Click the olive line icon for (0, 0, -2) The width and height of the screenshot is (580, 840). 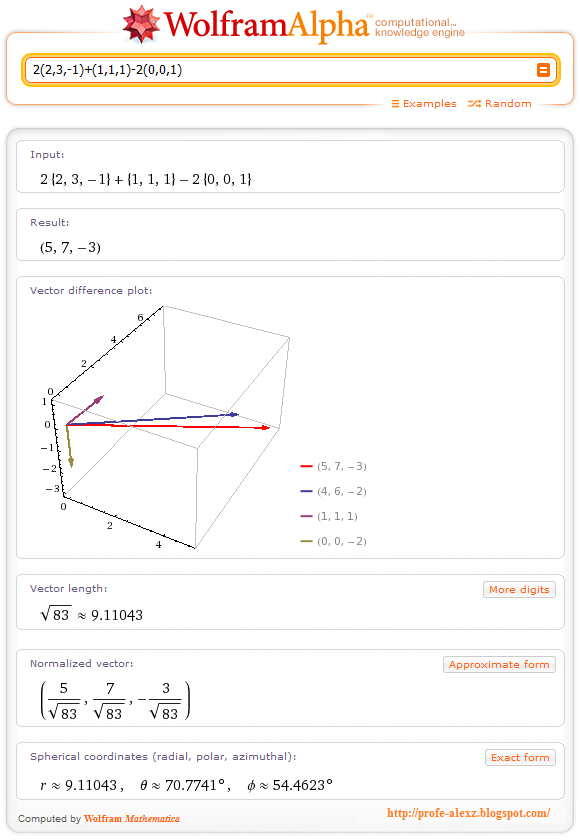pyautogui.click(x=304, y=541)
